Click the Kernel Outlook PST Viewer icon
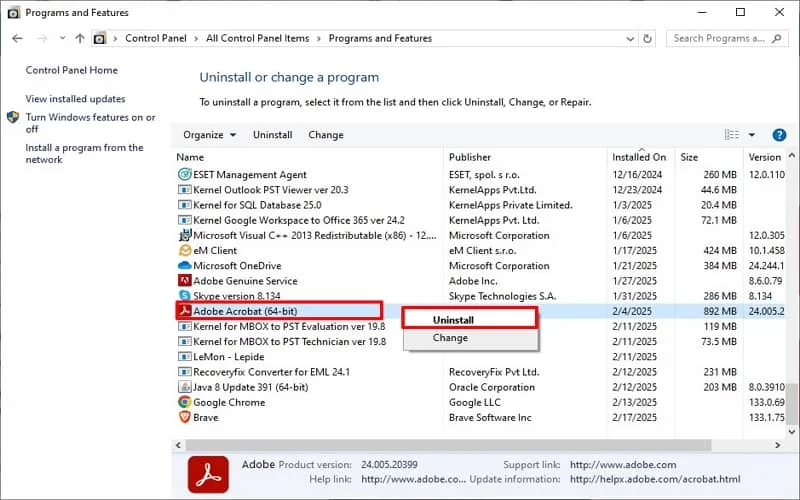This screenshot has width=800, height=500. tap(184, 190)
